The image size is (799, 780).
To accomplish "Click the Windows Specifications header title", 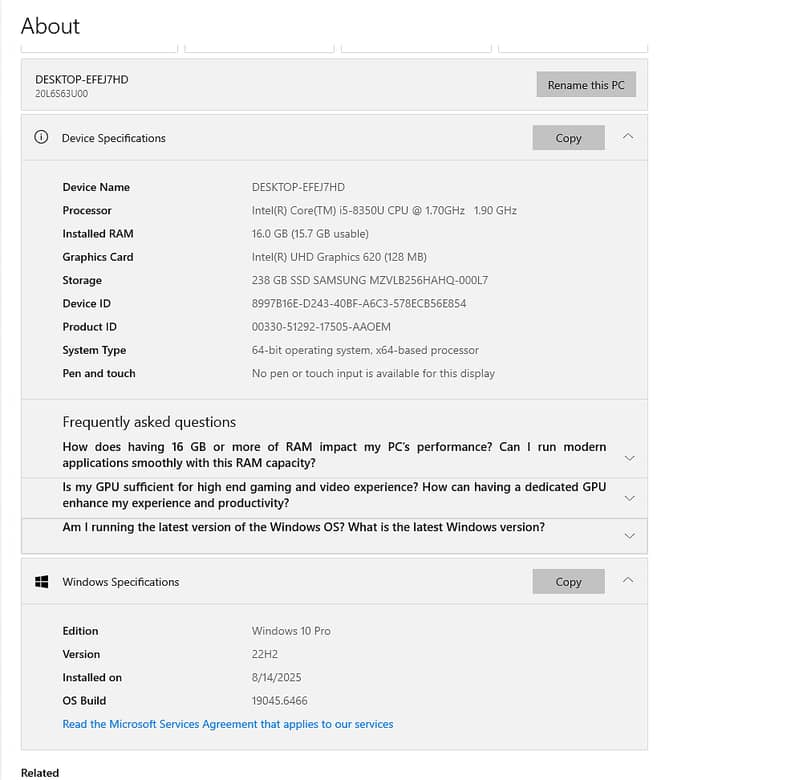I will point(121,582).
